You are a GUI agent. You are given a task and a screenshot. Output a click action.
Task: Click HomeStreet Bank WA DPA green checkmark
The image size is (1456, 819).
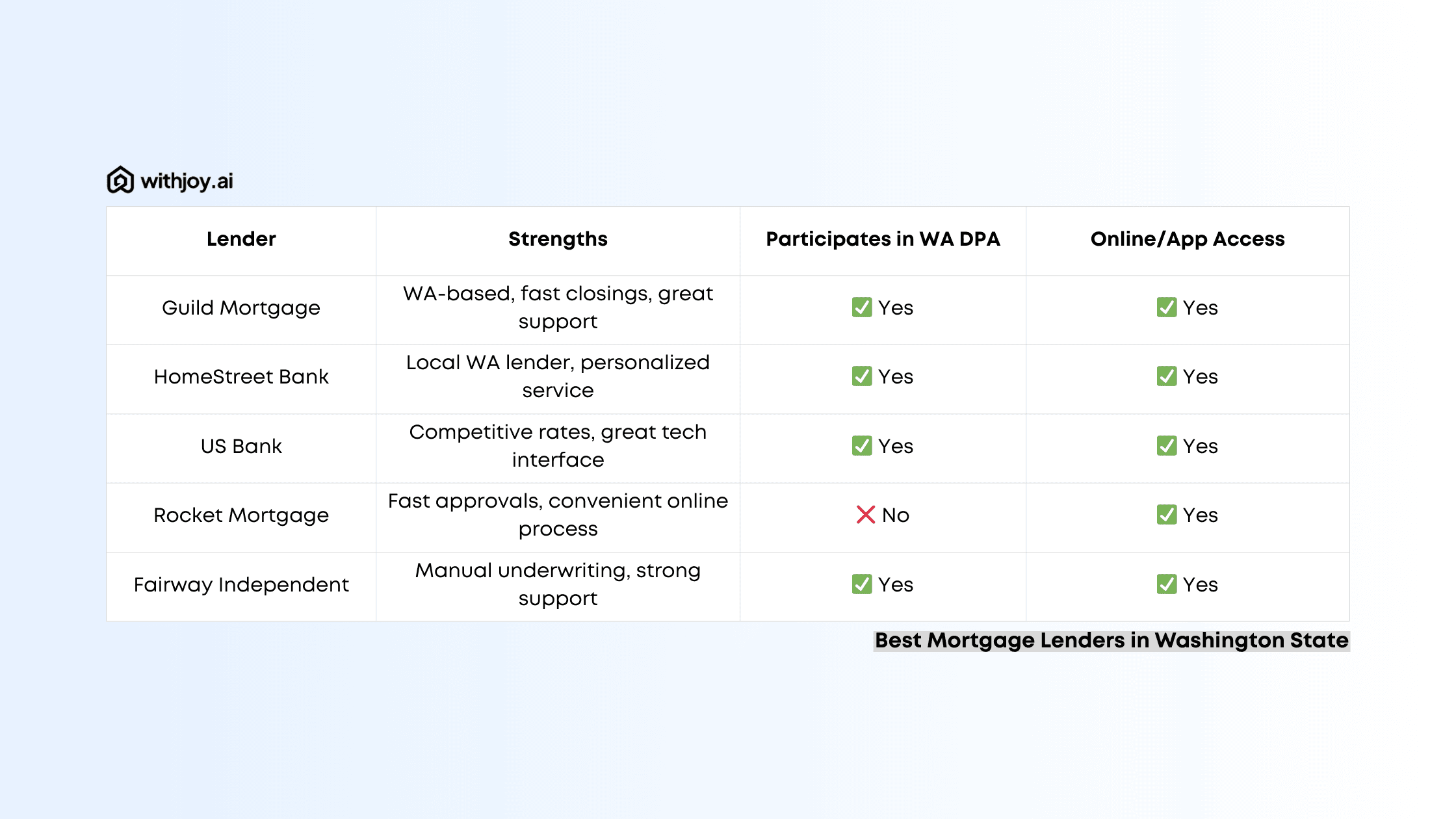pos(862,376)
